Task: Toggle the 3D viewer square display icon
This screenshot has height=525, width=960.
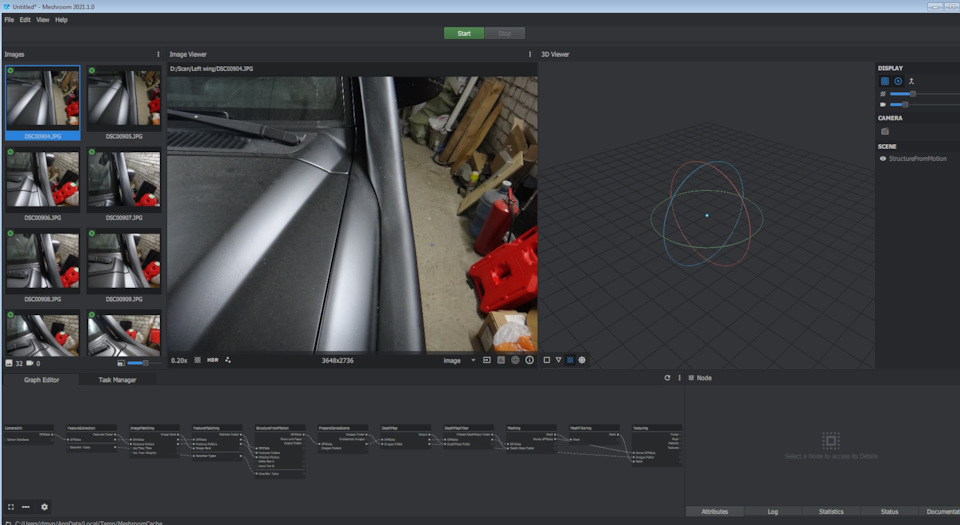Action: (x=547, y=360)
